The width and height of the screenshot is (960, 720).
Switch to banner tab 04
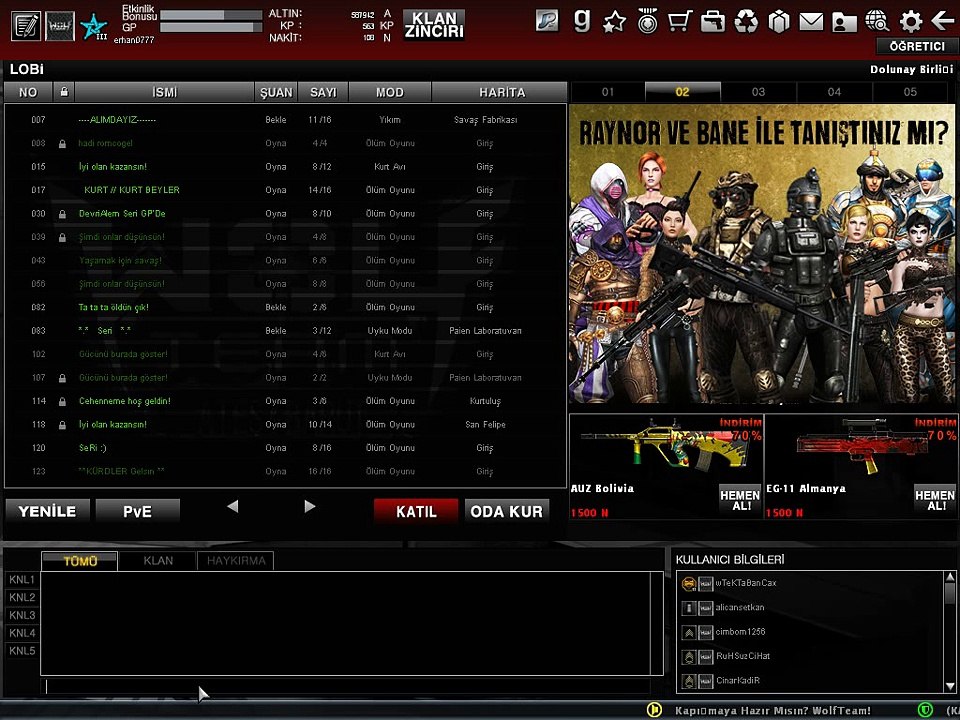(x=834, y=92)
